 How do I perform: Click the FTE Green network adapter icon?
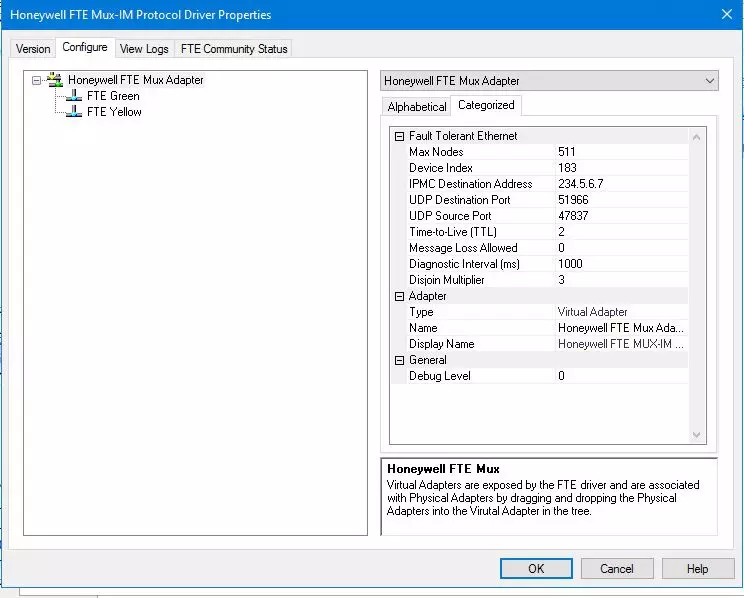point(74,96)
